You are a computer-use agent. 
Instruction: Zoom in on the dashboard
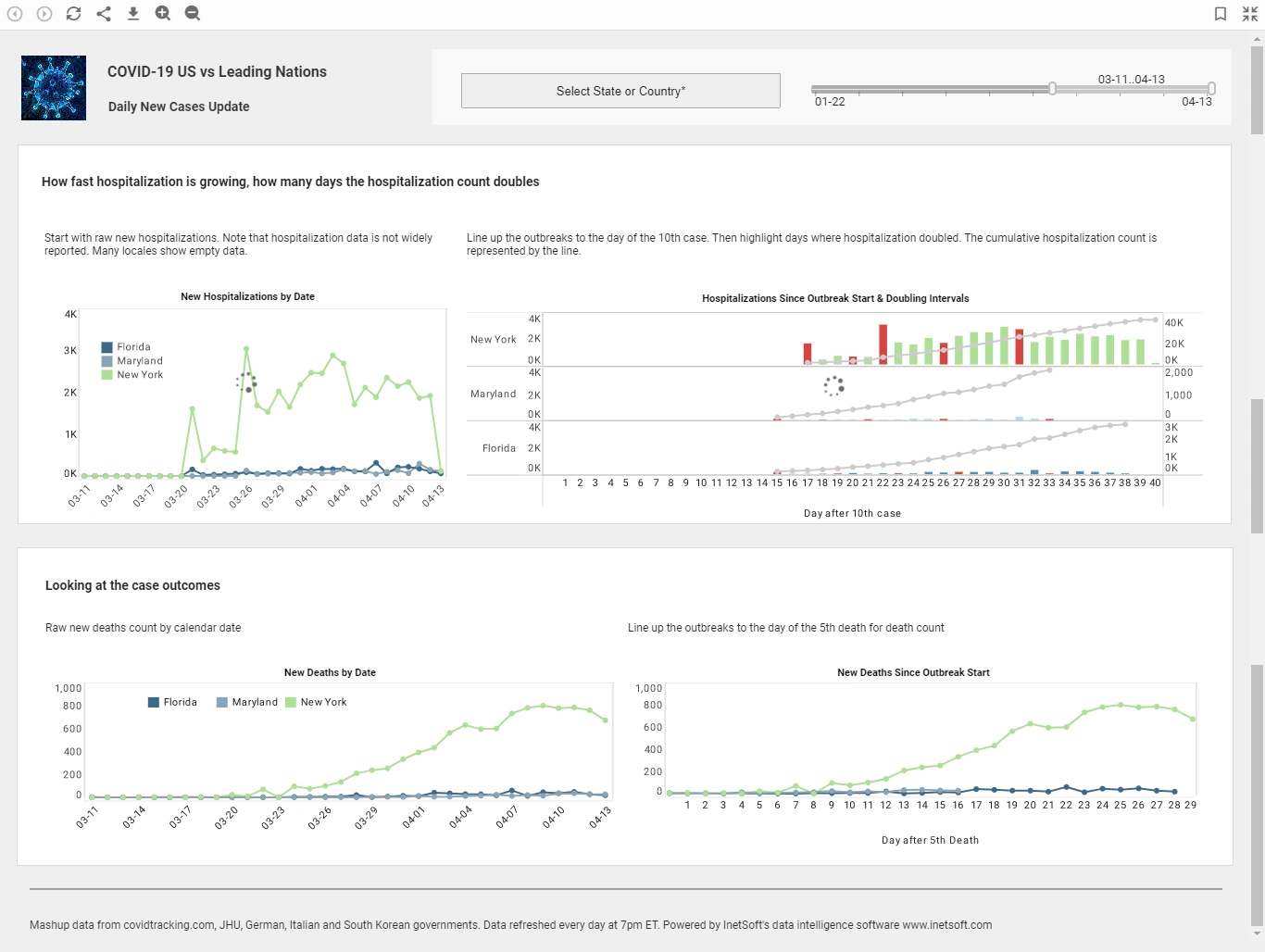click(162, 13)
